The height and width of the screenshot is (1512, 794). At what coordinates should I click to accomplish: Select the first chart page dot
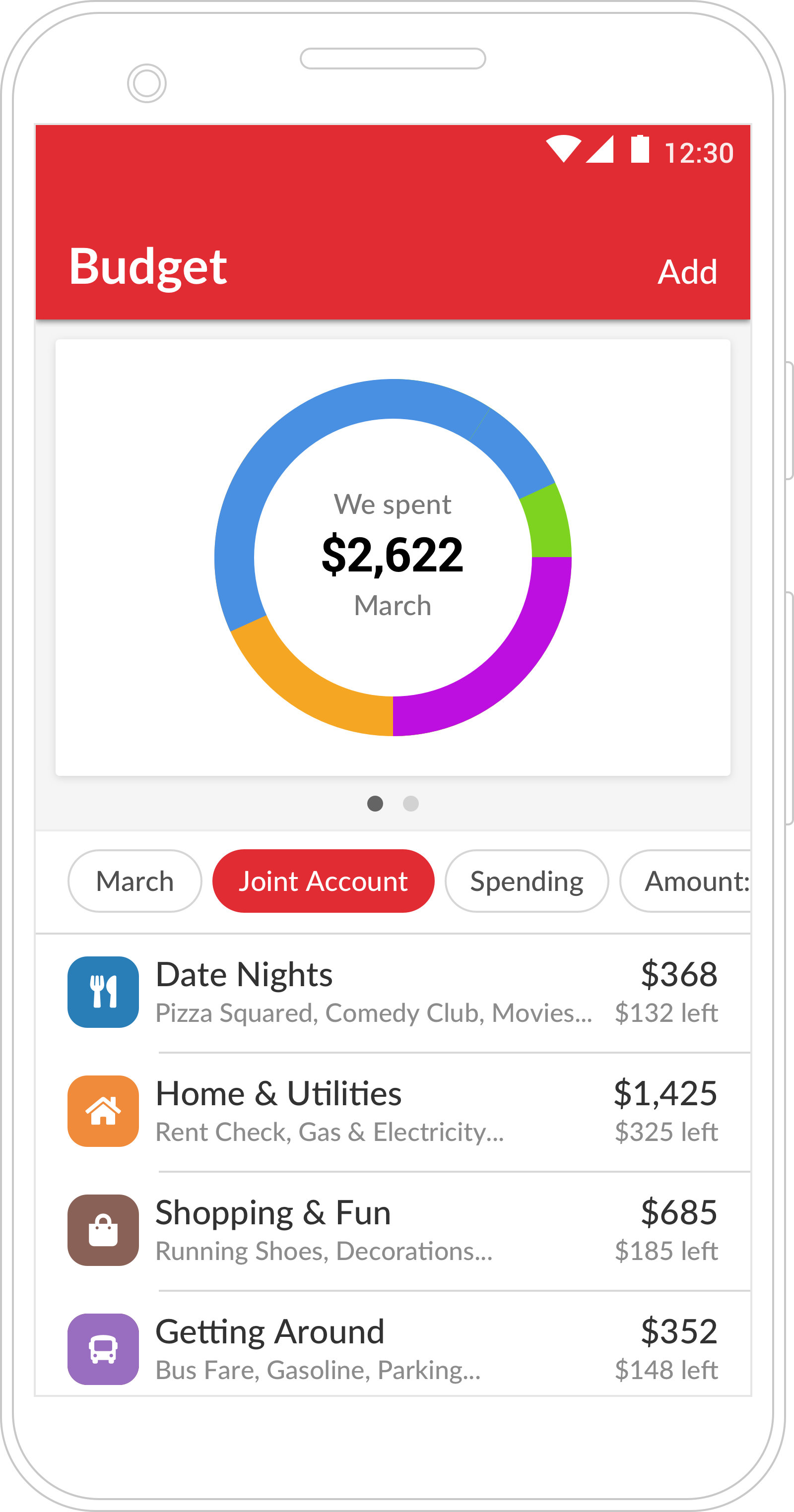click(x=375, y=804)
